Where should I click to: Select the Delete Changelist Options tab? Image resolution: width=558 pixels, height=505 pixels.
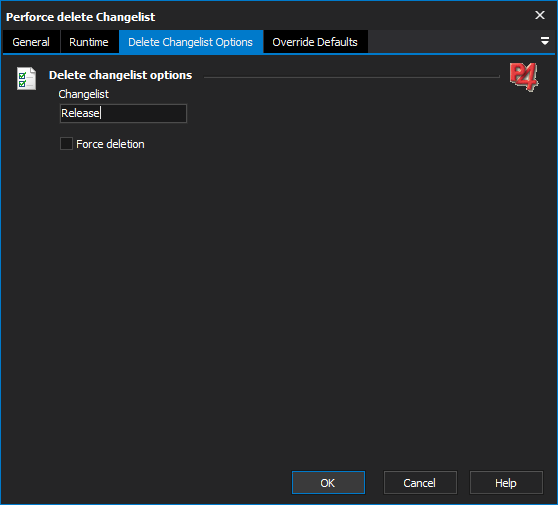point(191,42)
